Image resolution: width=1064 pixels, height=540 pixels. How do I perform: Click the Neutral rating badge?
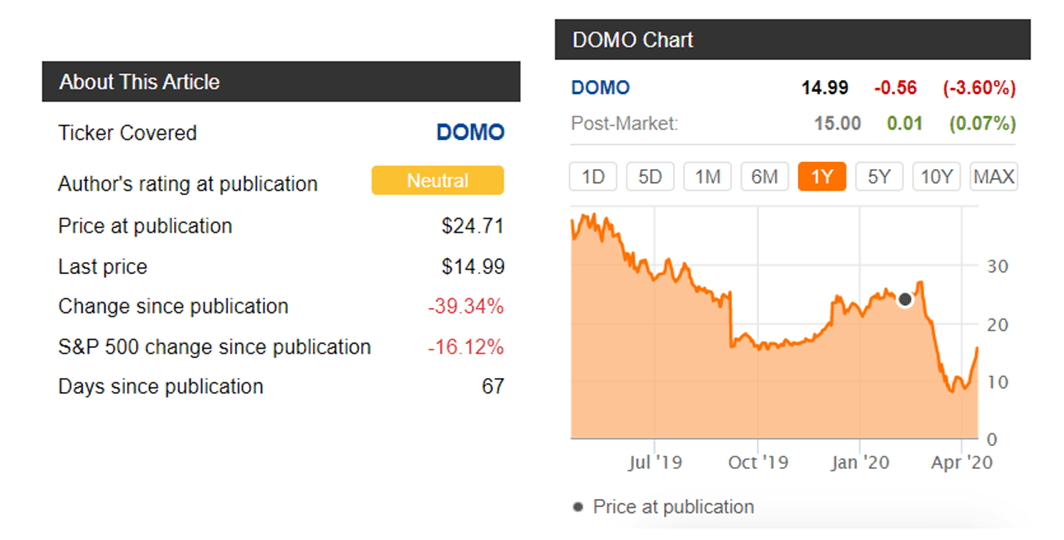click(438, 180)
